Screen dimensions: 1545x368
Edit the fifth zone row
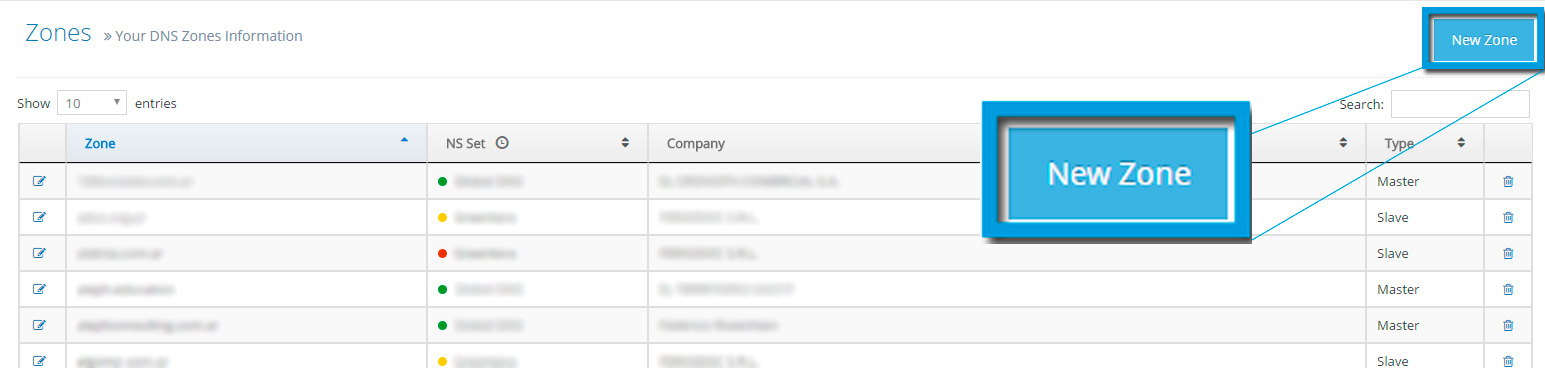pyautogui.click(x=40, y=325)
